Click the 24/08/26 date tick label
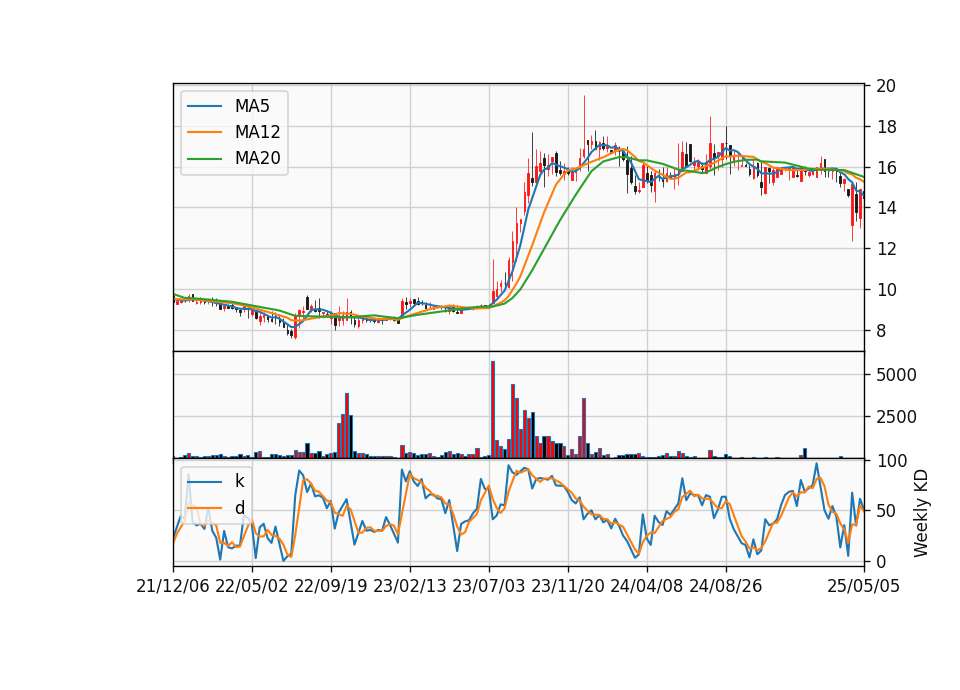This screenshot has height=690, width=960. [726, 586]
